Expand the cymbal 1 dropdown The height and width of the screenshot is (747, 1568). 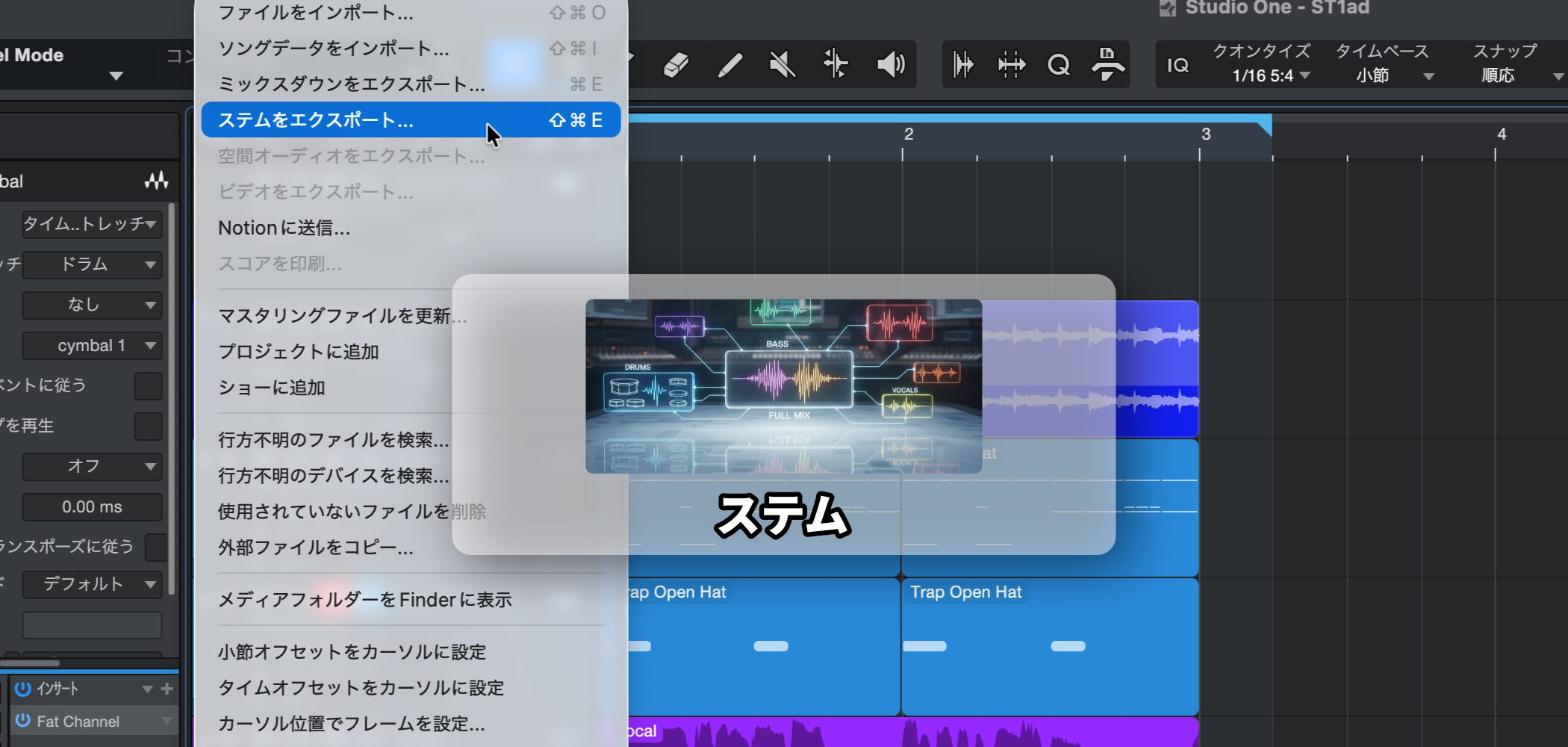(93, 346)
